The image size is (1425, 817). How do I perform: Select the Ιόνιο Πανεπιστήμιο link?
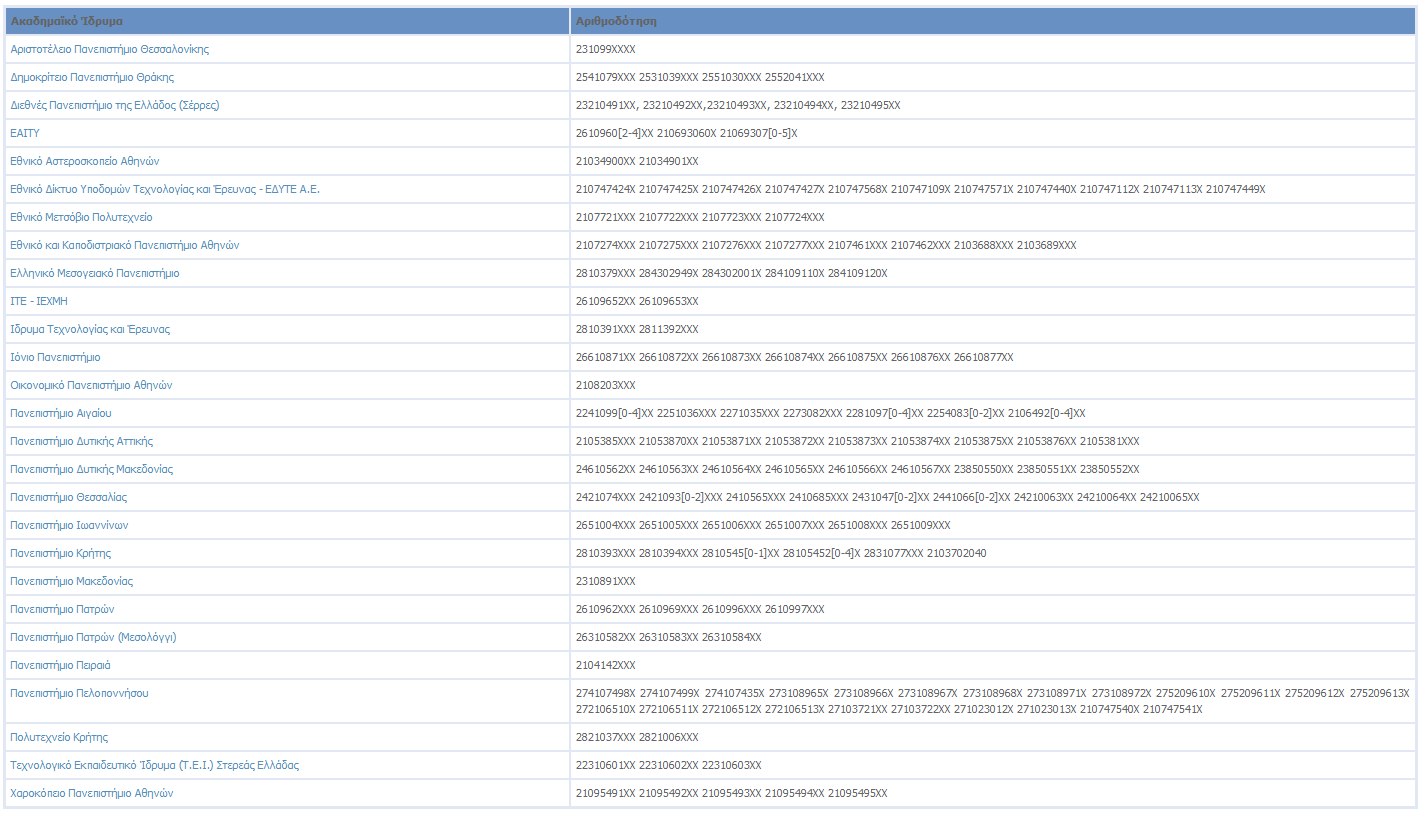point(55,357)
